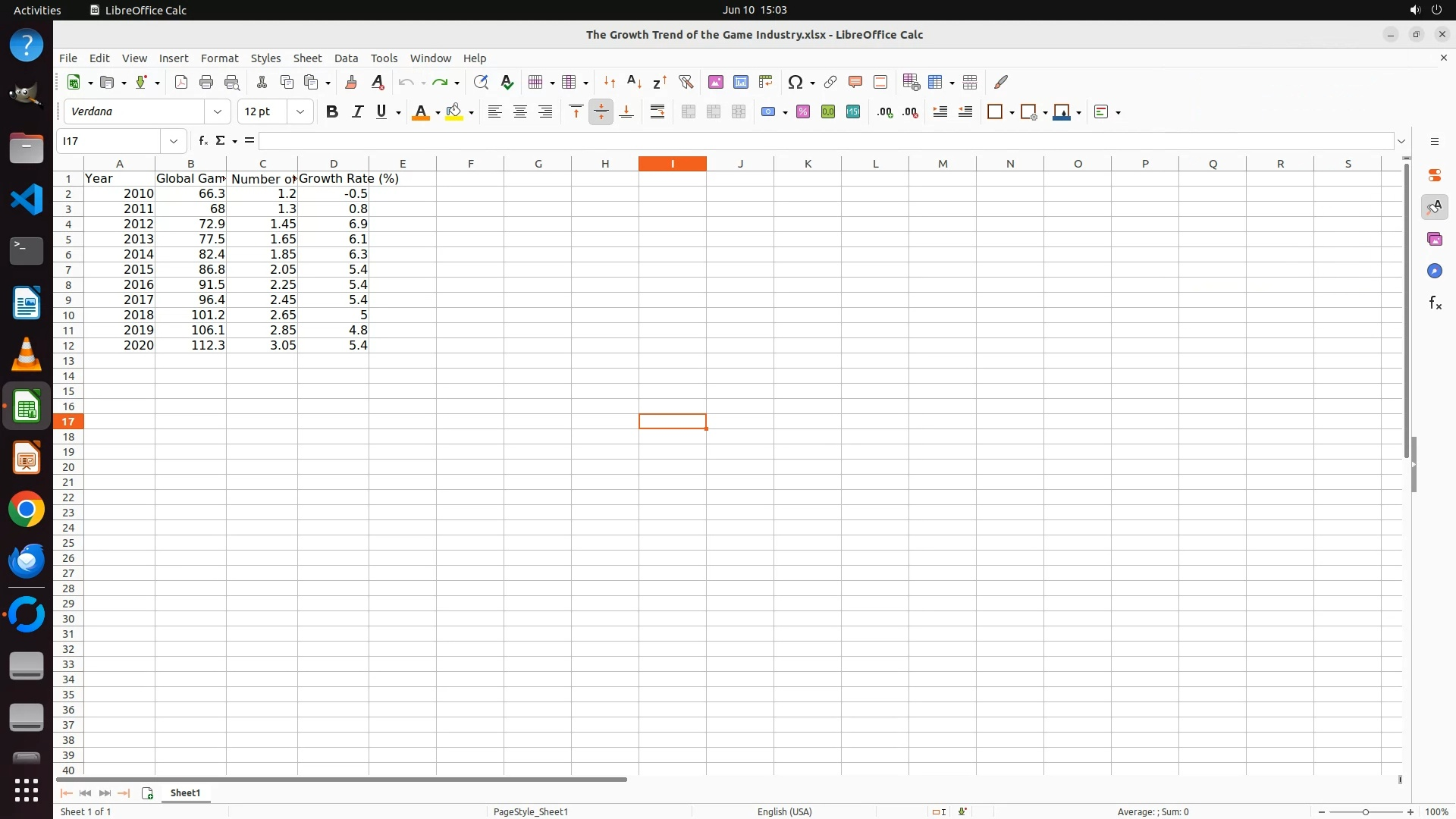This screenshot has height=819, width=1456.
Task: Click the Clone Formatting paintbrush icon
Action: [x=351, y=82]
